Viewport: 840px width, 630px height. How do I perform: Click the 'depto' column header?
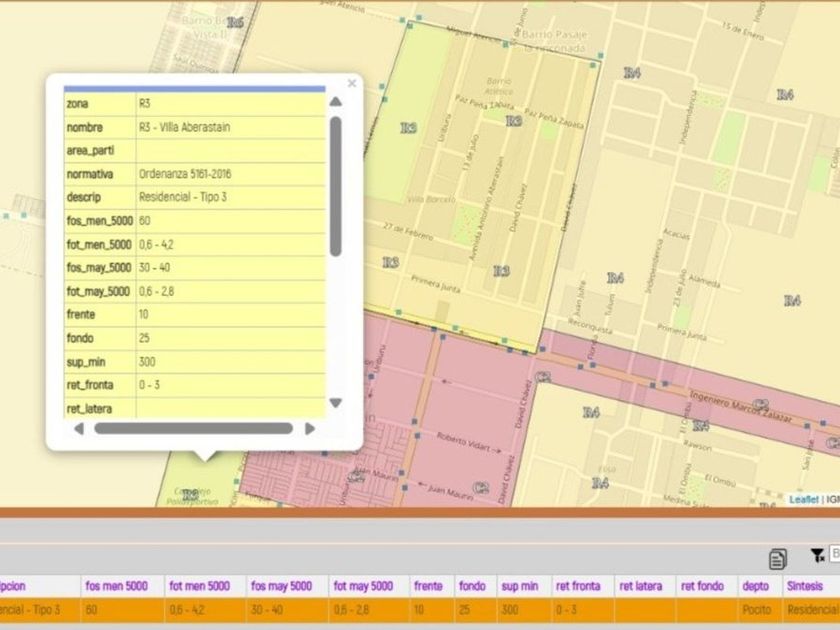pos(755,586)
